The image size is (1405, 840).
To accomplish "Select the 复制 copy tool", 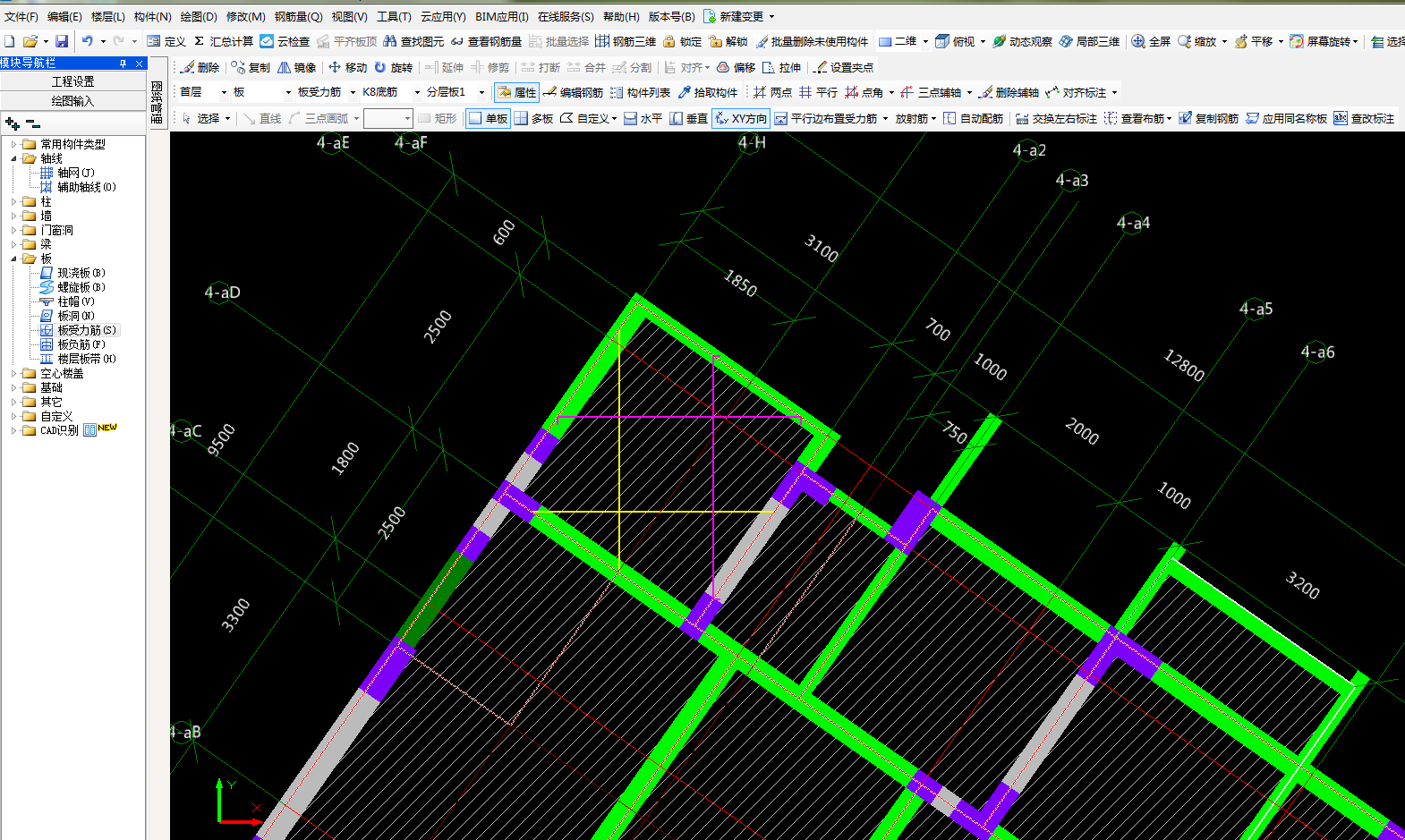I will 251,67.
